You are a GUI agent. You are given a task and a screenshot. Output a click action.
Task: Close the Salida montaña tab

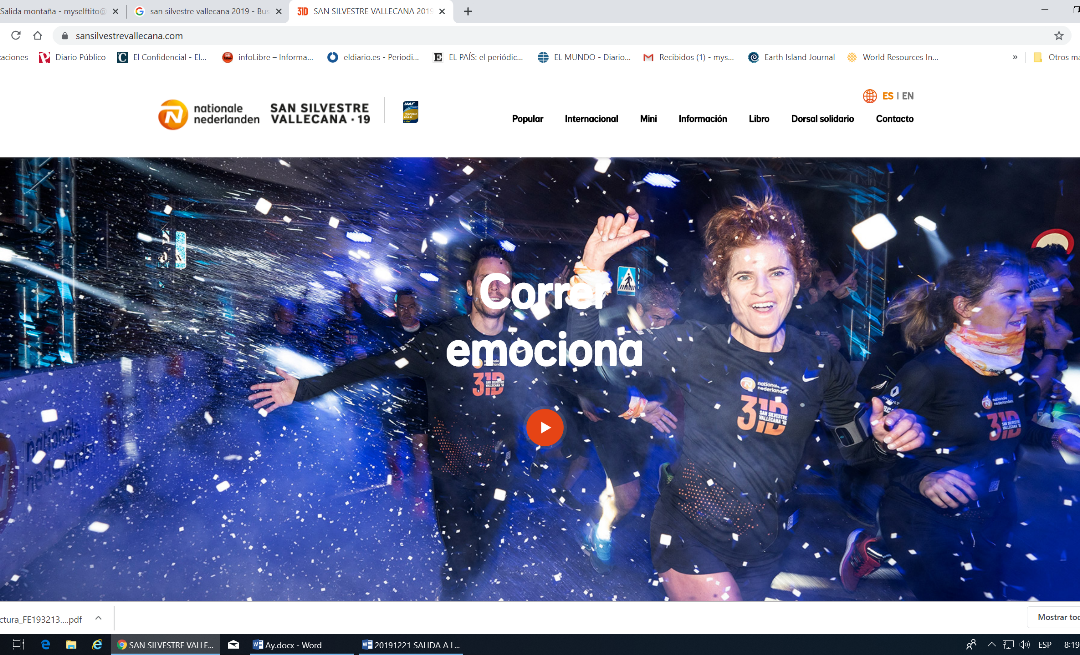115,11
